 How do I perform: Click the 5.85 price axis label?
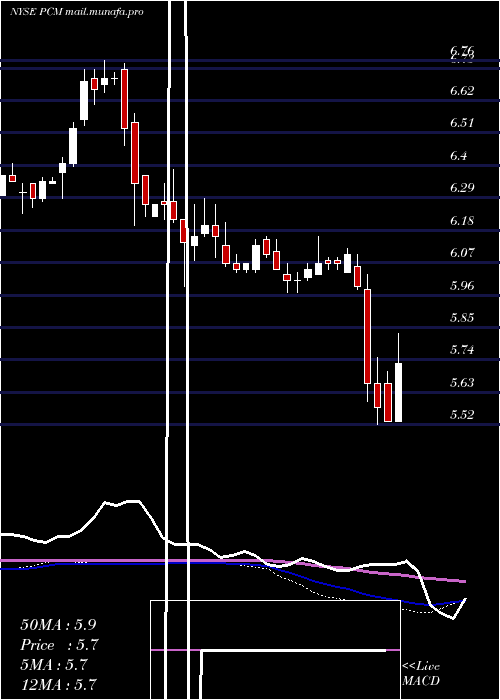[x=462, y=318]
